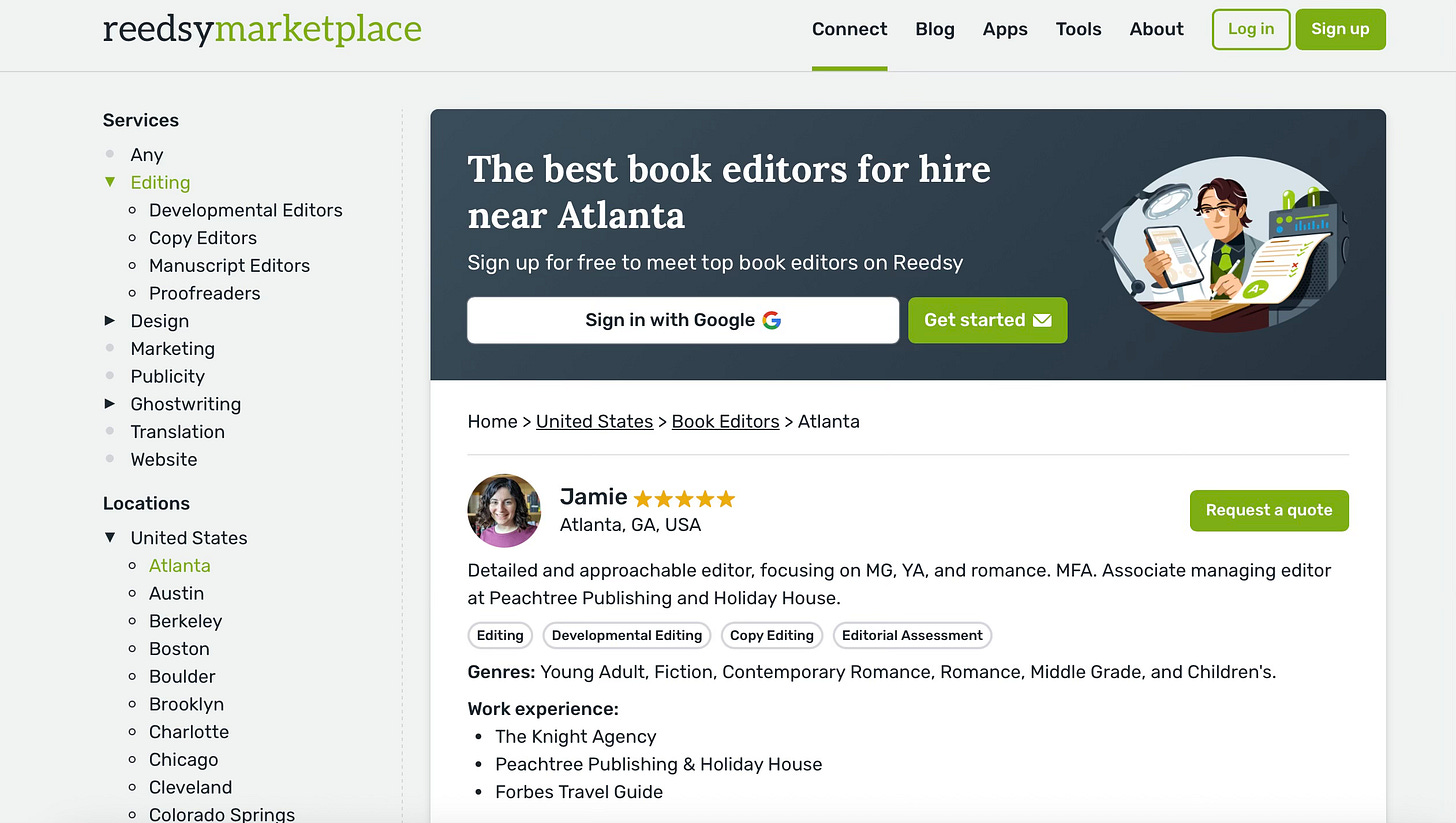Collapse the Editing services section
The width and height of the screenshot is (1456, 823).
[110, 182]
